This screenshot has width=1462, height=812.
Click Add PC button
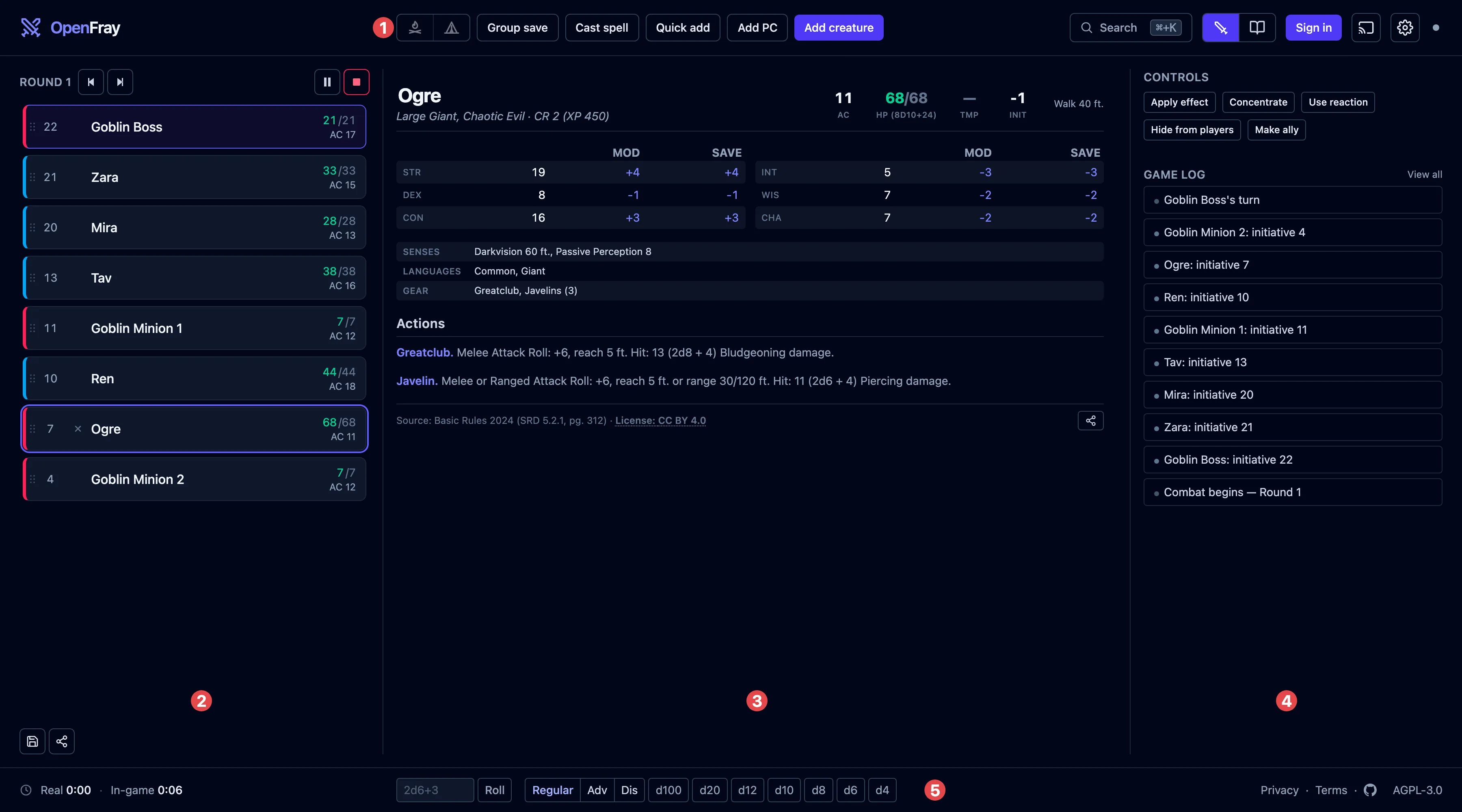tap(757, 27)
